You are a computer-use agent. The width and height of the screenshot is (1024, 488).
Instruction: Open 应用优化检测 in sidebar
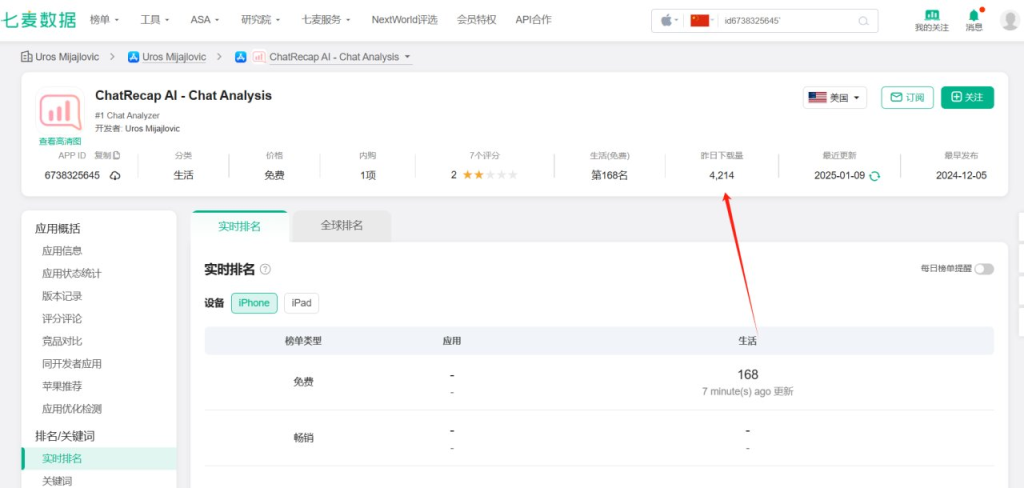pos(72,409)
